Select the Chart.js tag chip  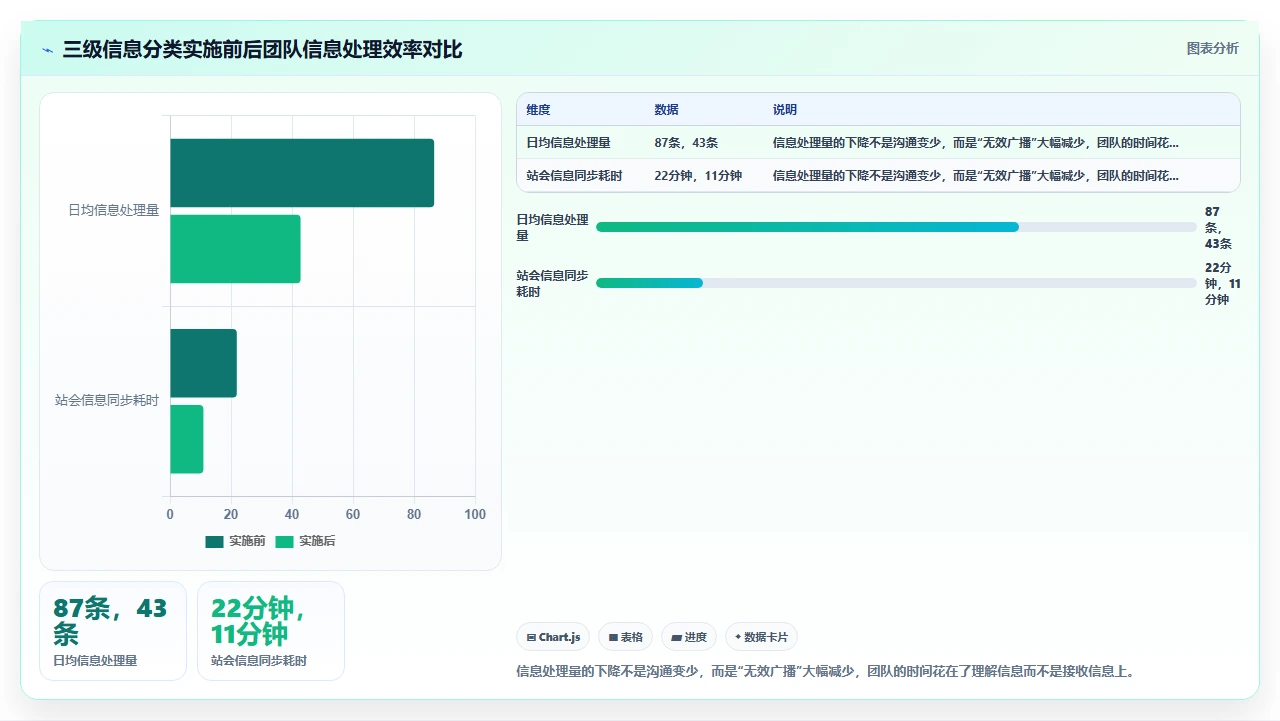(553, 637)
